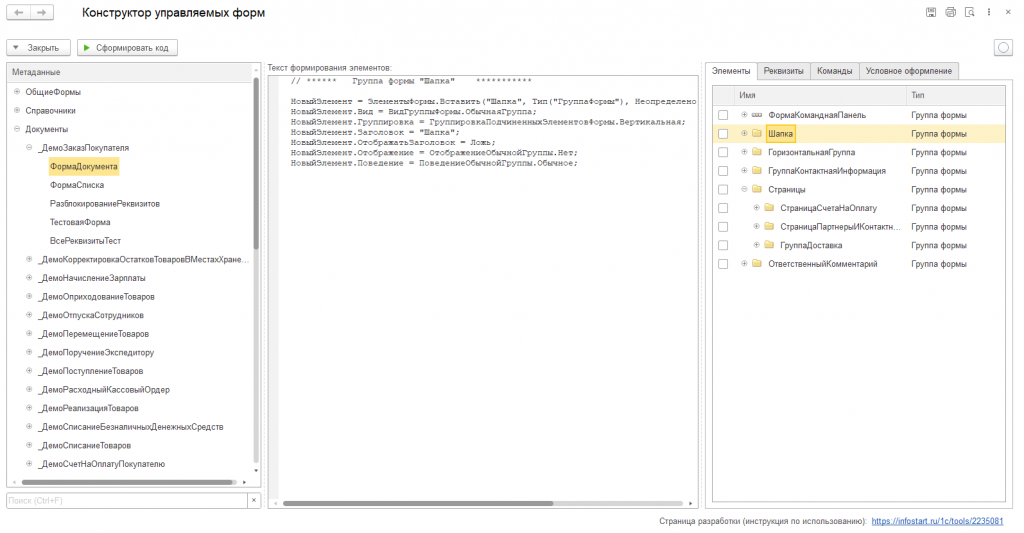Click the printer icon
The width and height of the screenshot is (1024, 533).
click(951, 12)
